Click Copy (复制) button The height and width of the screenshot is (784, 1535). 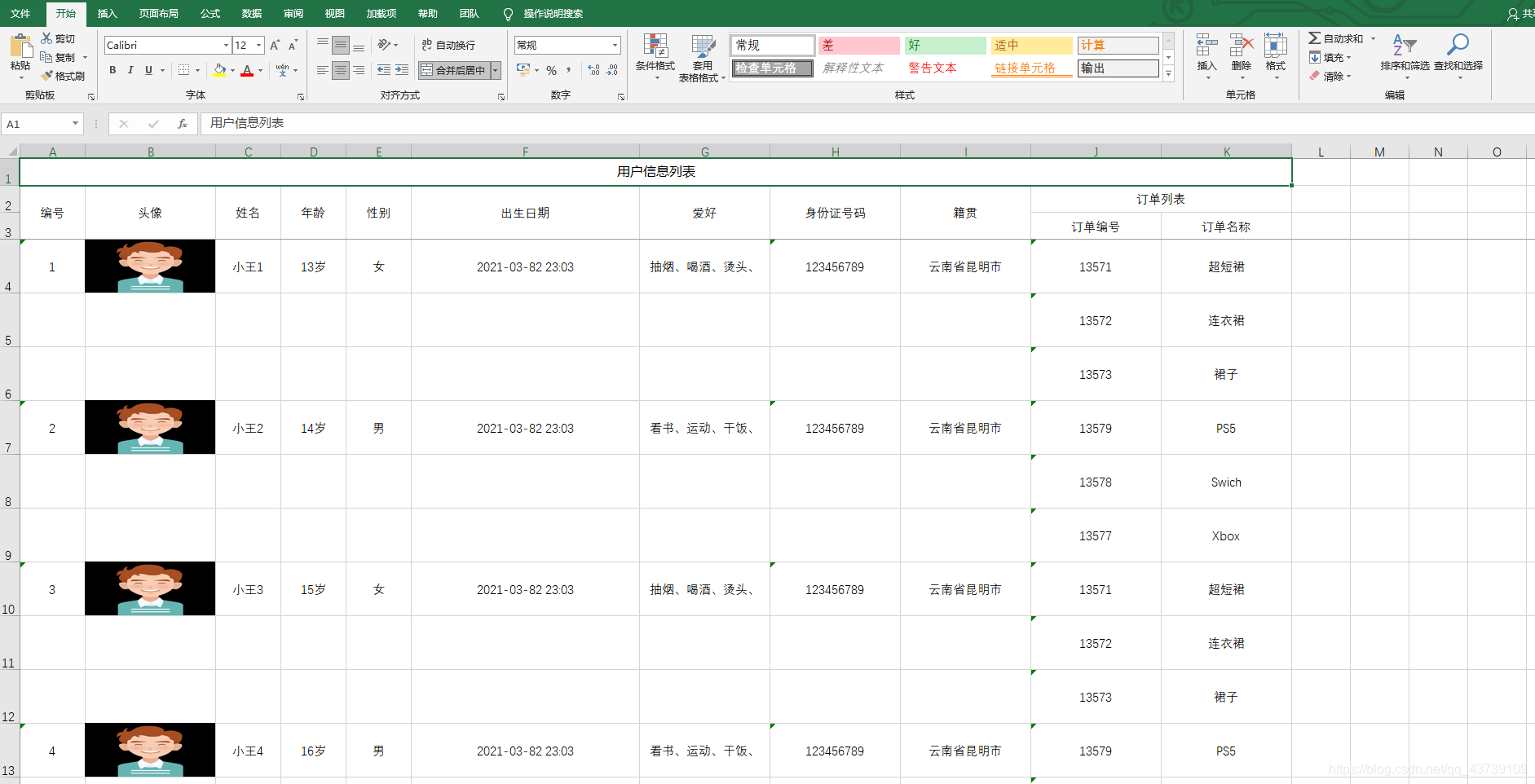pos(59,57)
